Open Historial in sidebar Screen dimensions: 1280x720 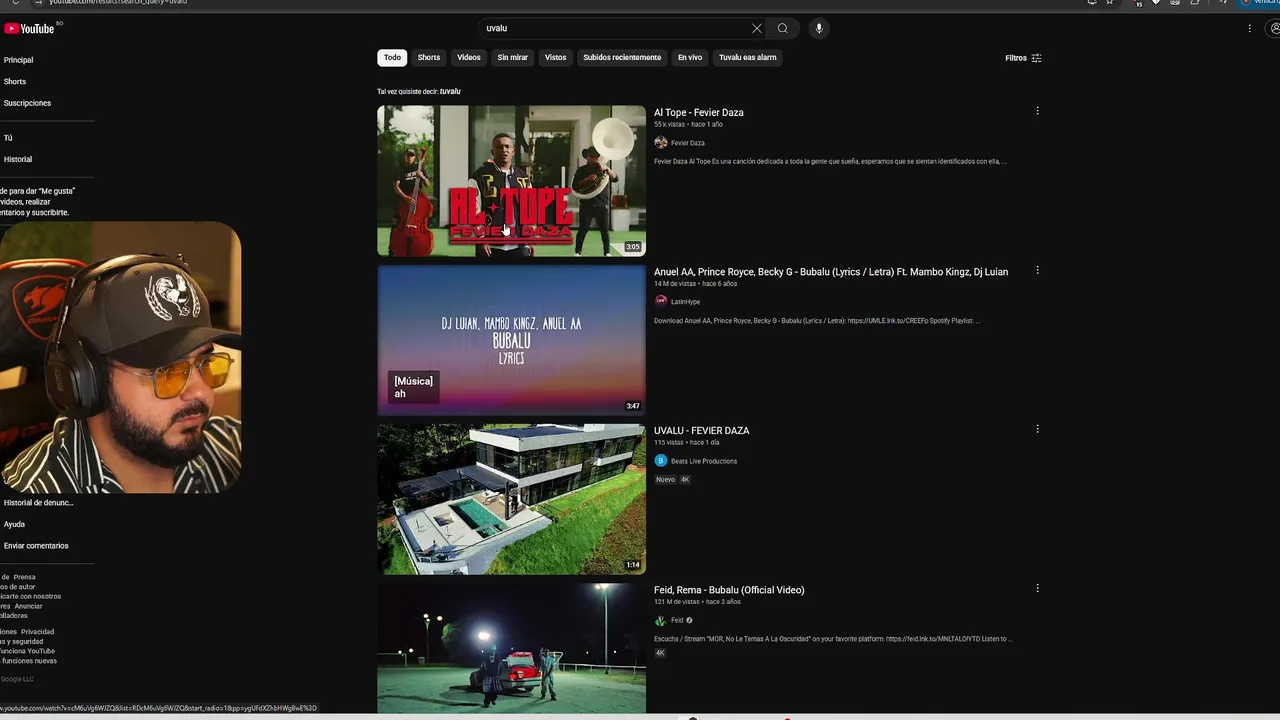coord(18,159)
